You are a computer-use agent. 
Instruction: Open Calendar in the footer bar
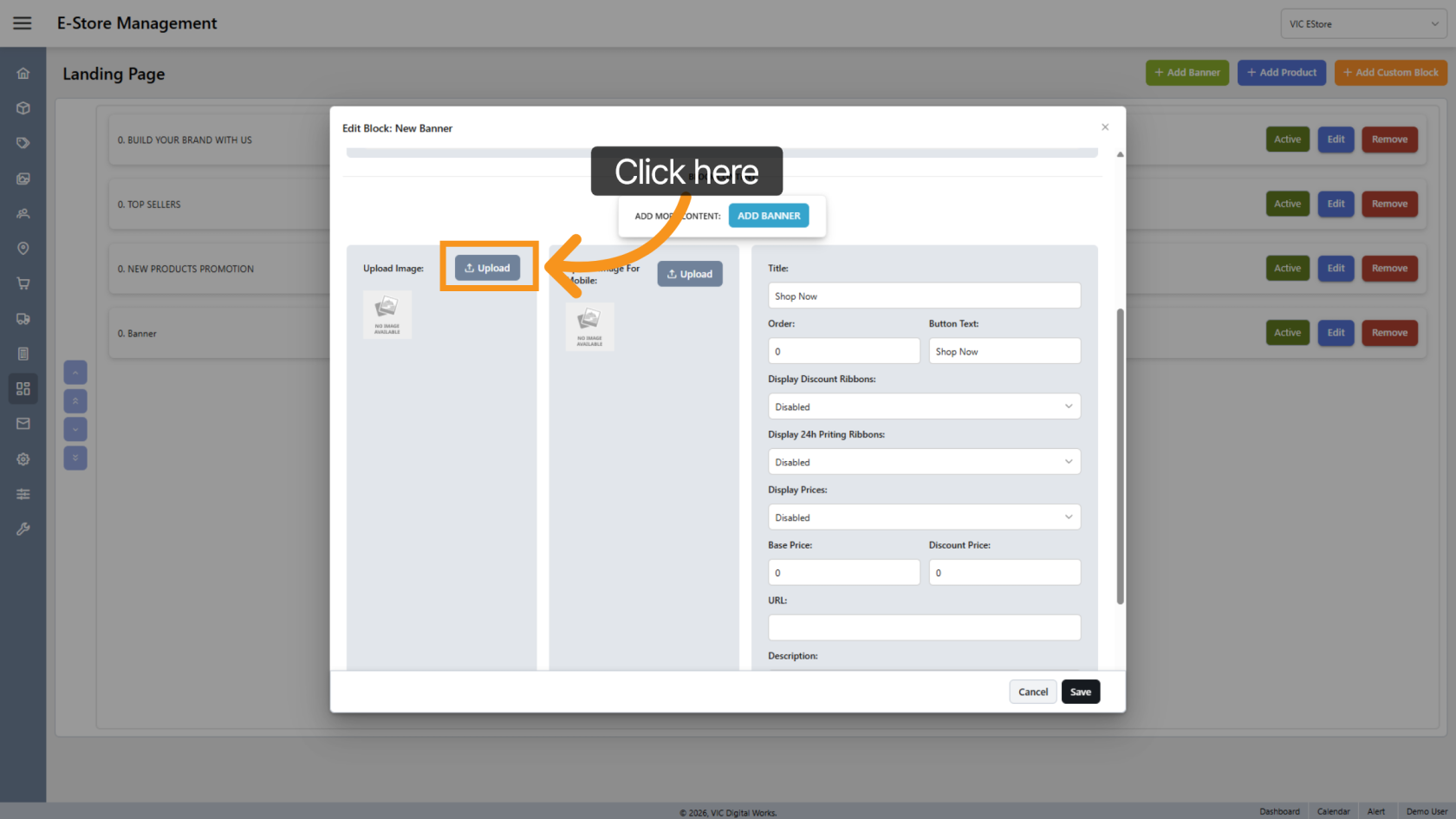coord(1333,811)
